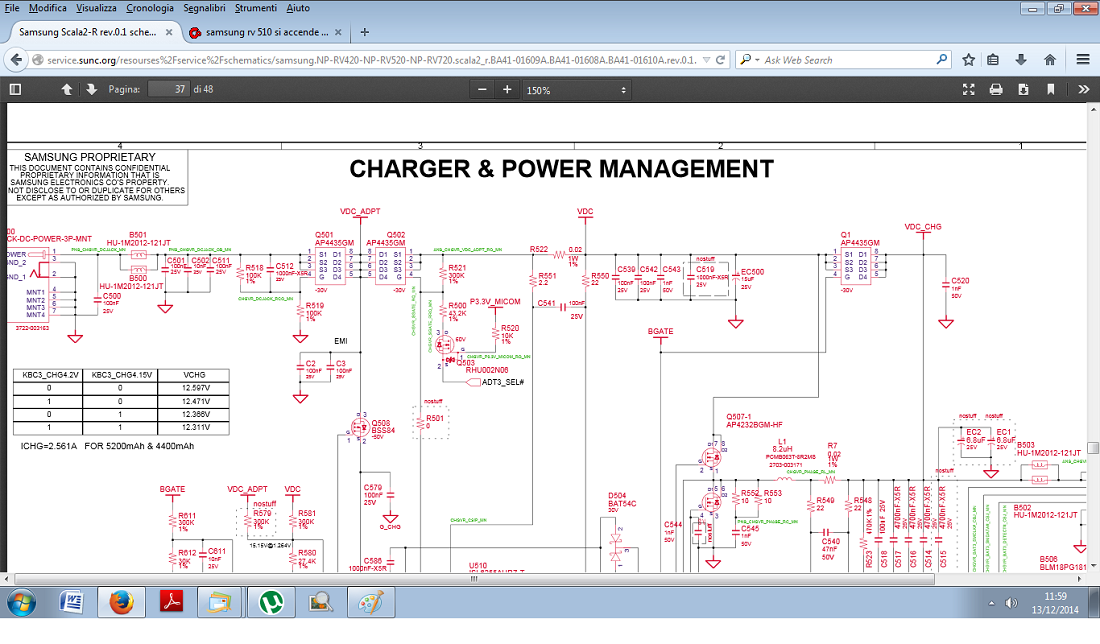Go to the previous PDF page
Image resolution: width=1100 pixels, height=644 pixels.
[x=66, y=89]
